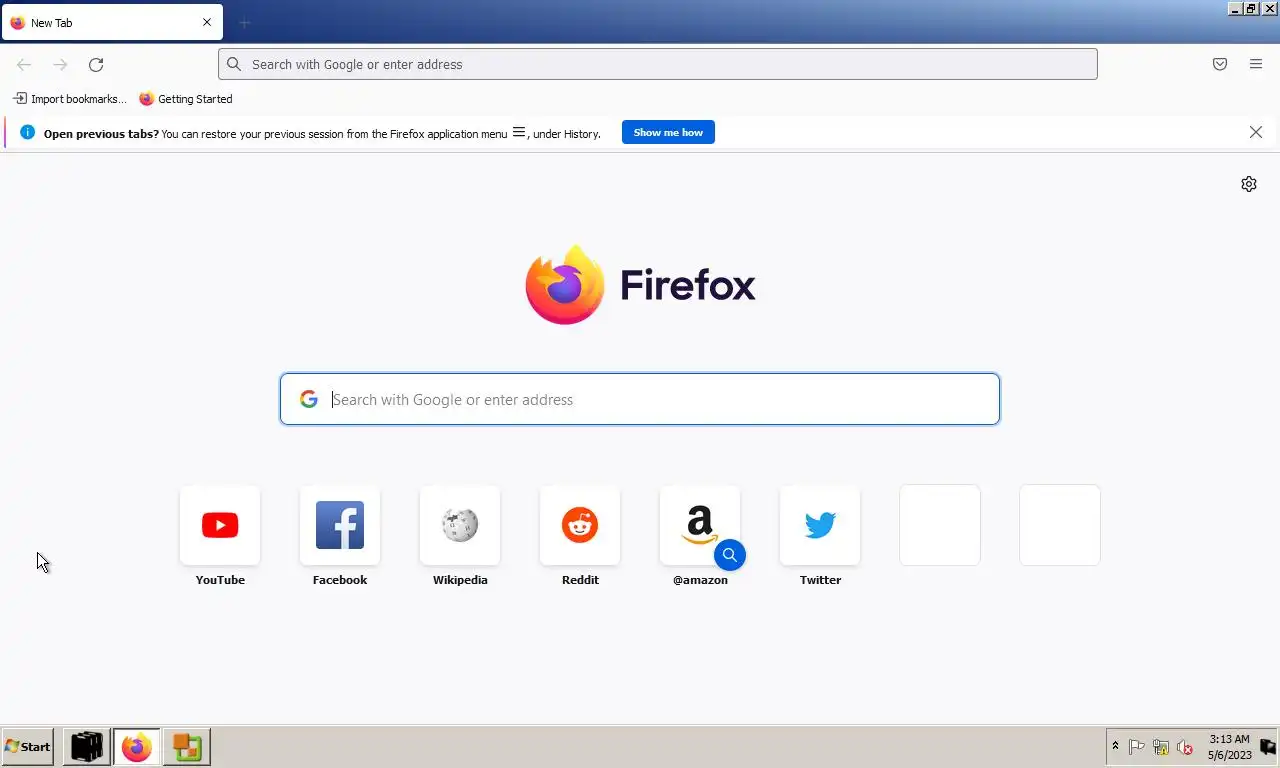1280x768 pixels.
Task: Open the Twitter shortcut tile
Action: pyautogui.click(x=820, y=525)
